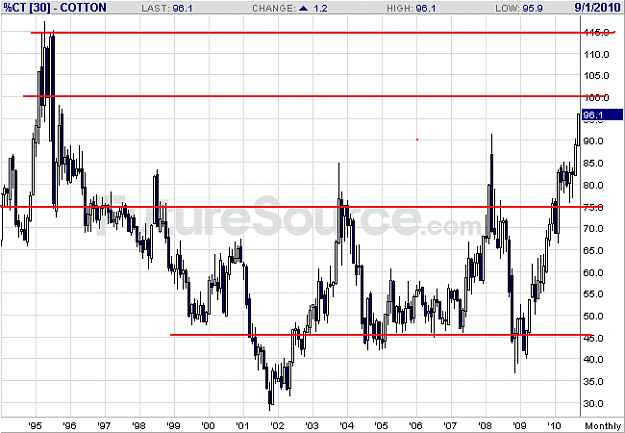Click the '00 year label on time axis

(208, 425)
